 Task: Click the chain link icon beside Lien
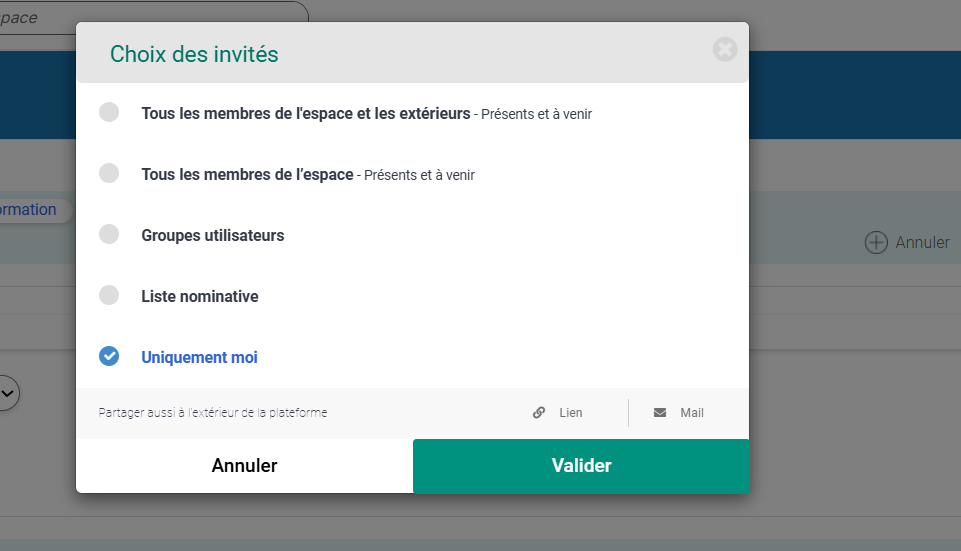point(539,412)
